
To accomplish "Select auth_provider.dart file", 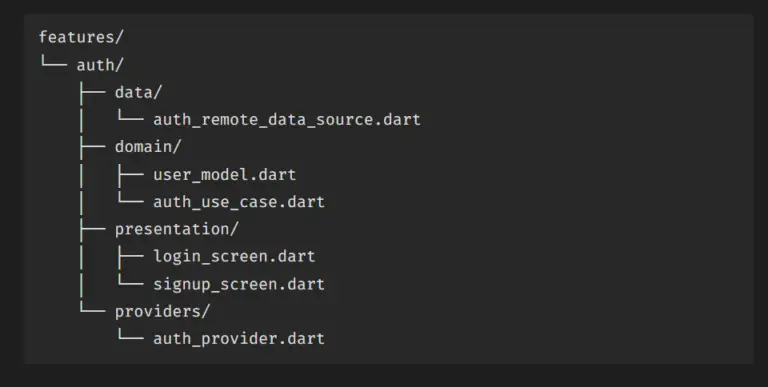I will pos(239,339).
